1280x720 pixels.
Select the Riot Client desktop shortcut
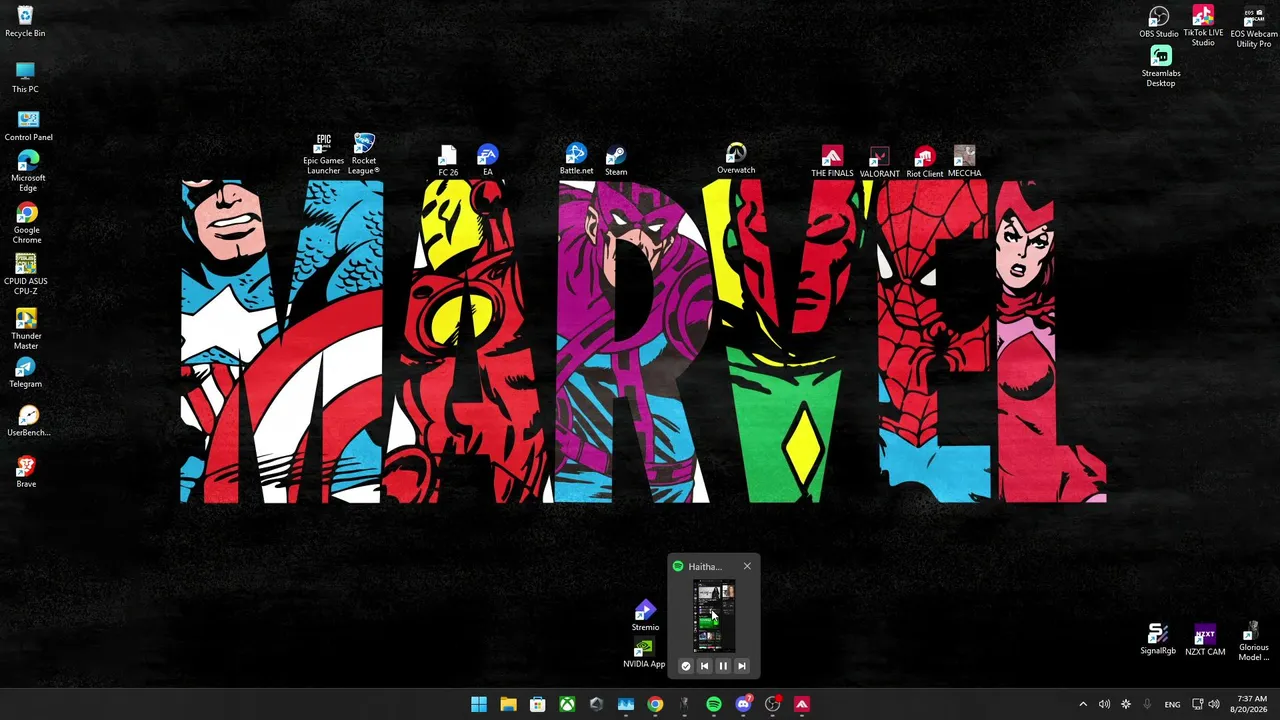[x=924, y=162]
